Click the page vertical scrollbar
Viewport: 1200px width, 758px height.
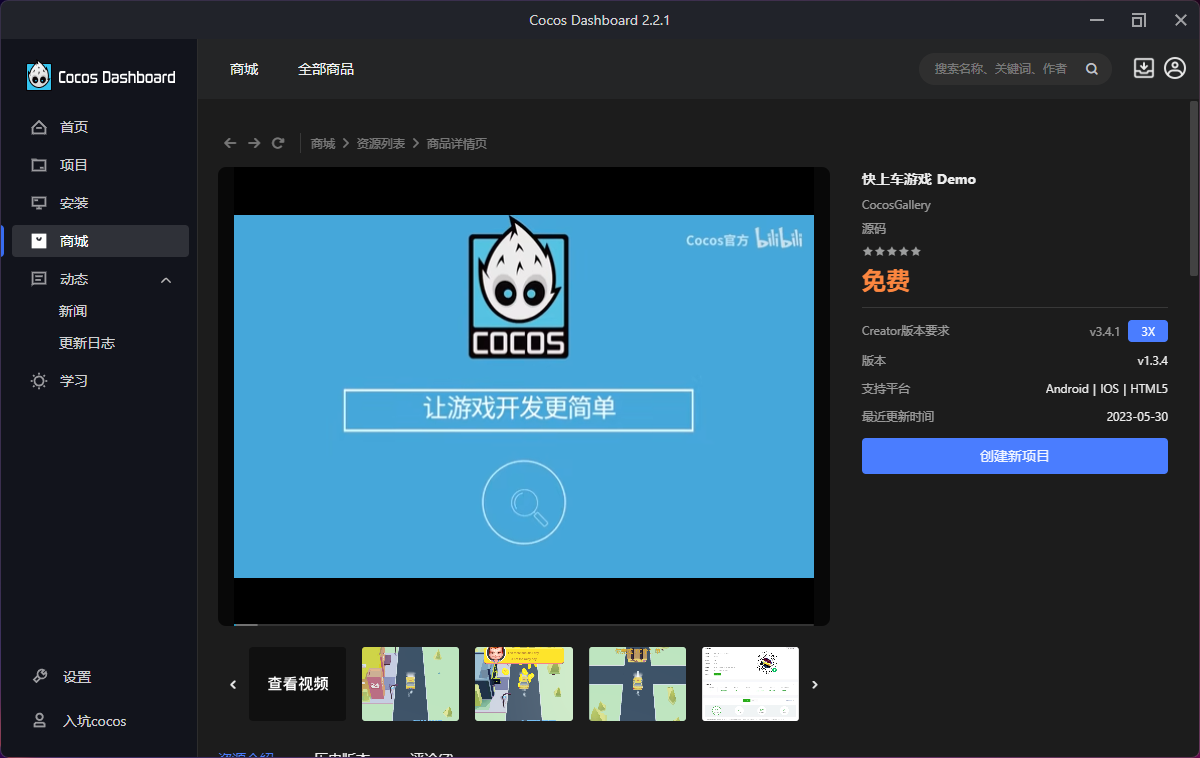point(1194,188)
